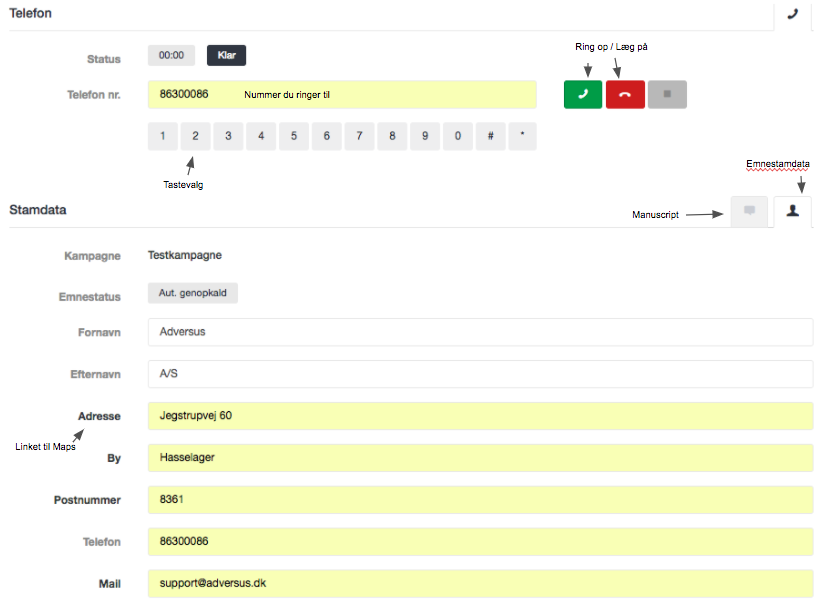
Task: Open the Manuscript speech bubble tab
Action: click(749, 211)
